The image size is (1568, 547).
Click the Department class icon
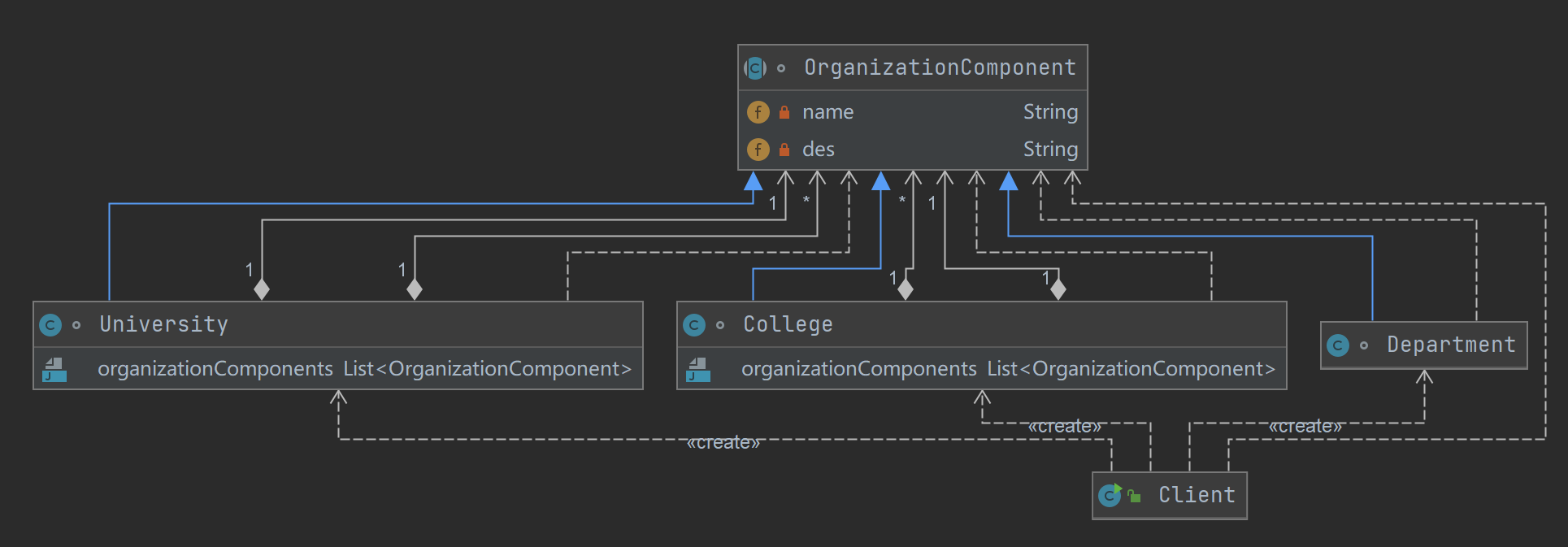[x=1338, y=345]
